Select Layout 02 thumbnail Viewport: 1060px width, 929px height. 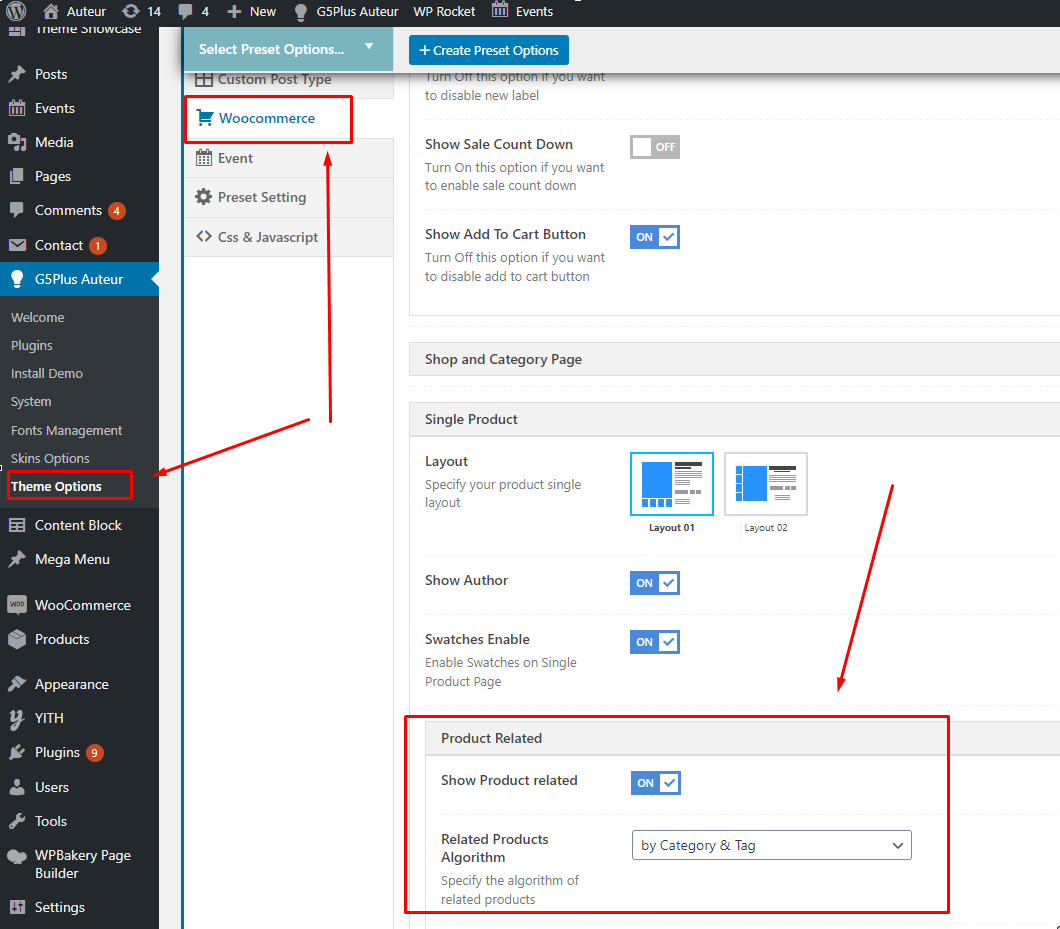(x=766, y=484)
